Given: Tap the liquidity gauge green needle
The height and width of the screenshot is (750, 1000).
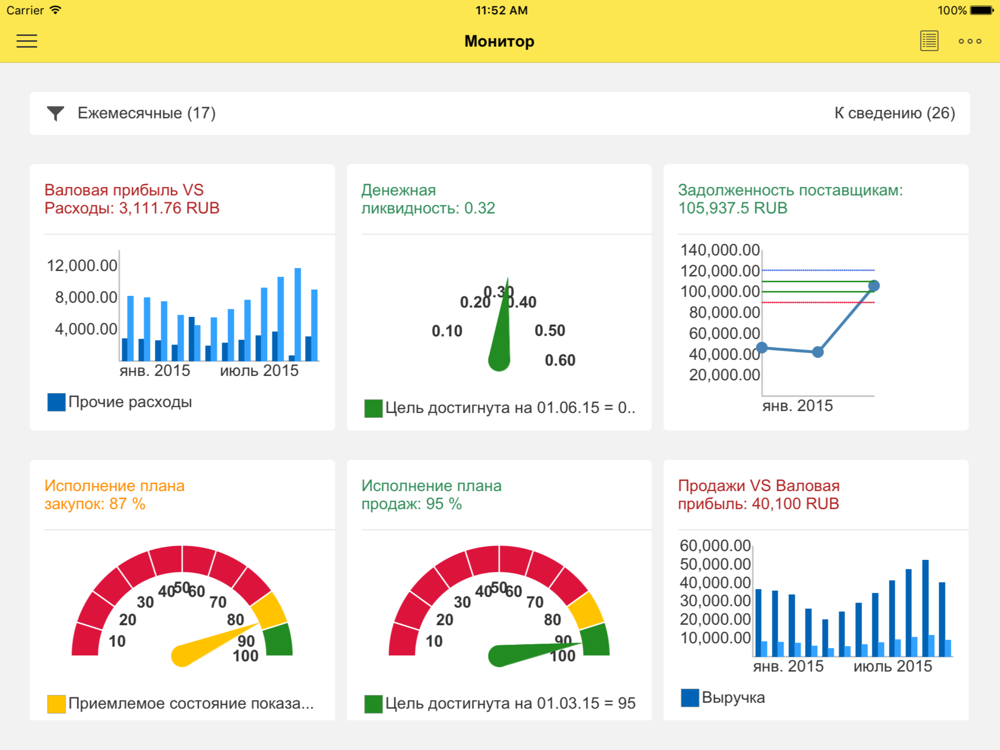Looking at the screenshot, I should (501, 335).
